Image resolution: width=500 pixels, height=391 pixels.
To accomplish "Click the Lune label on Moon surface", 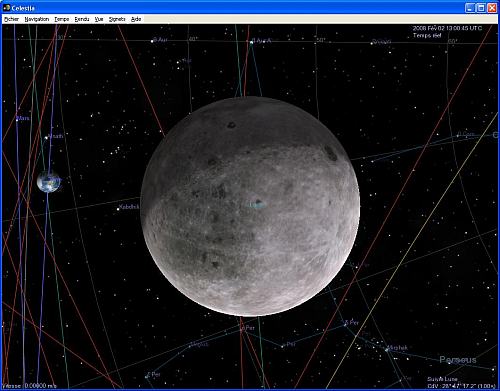I will pos(256,204).
